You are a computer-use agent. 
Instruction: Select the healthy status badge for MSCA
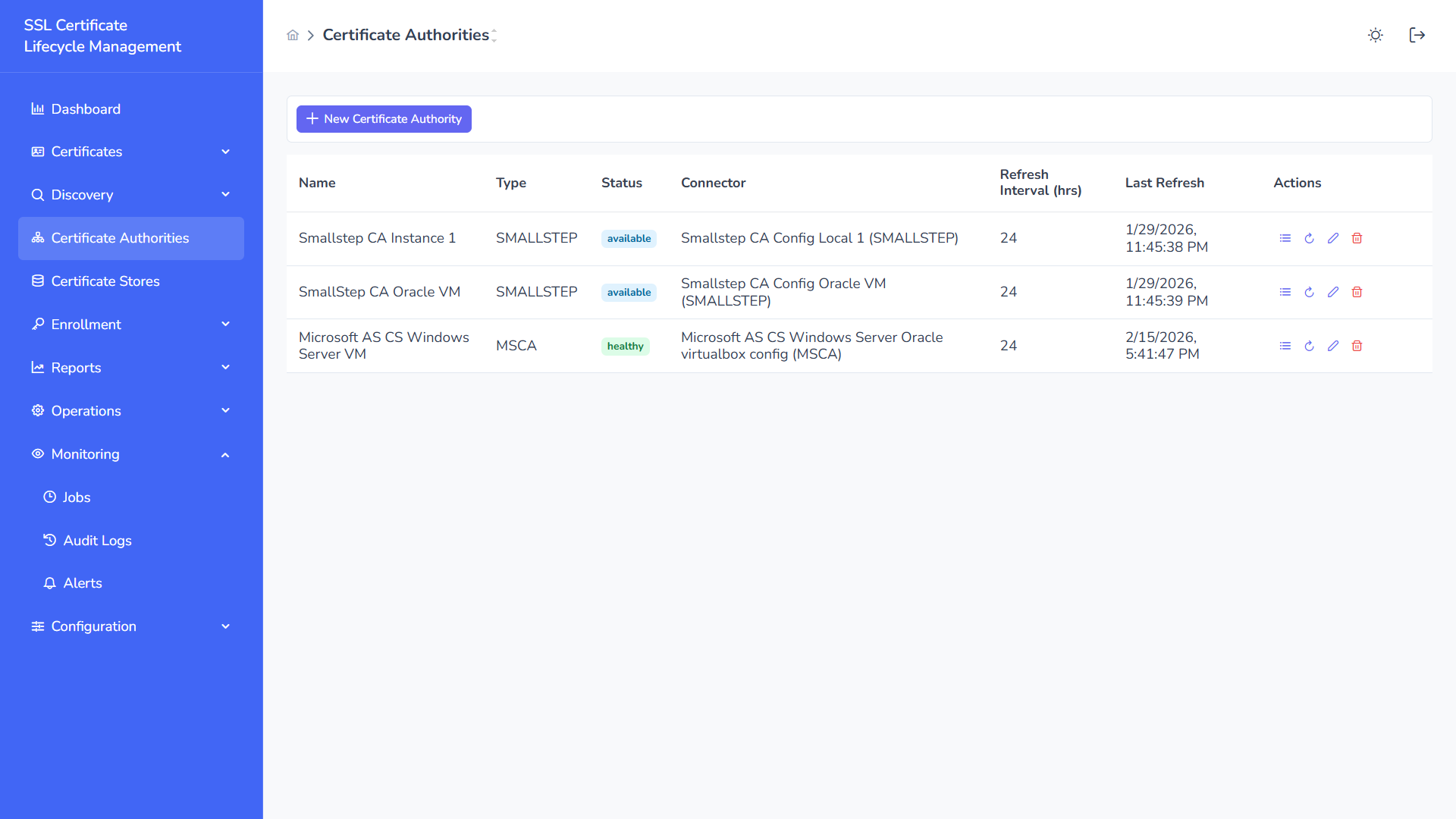coord(625,346)
